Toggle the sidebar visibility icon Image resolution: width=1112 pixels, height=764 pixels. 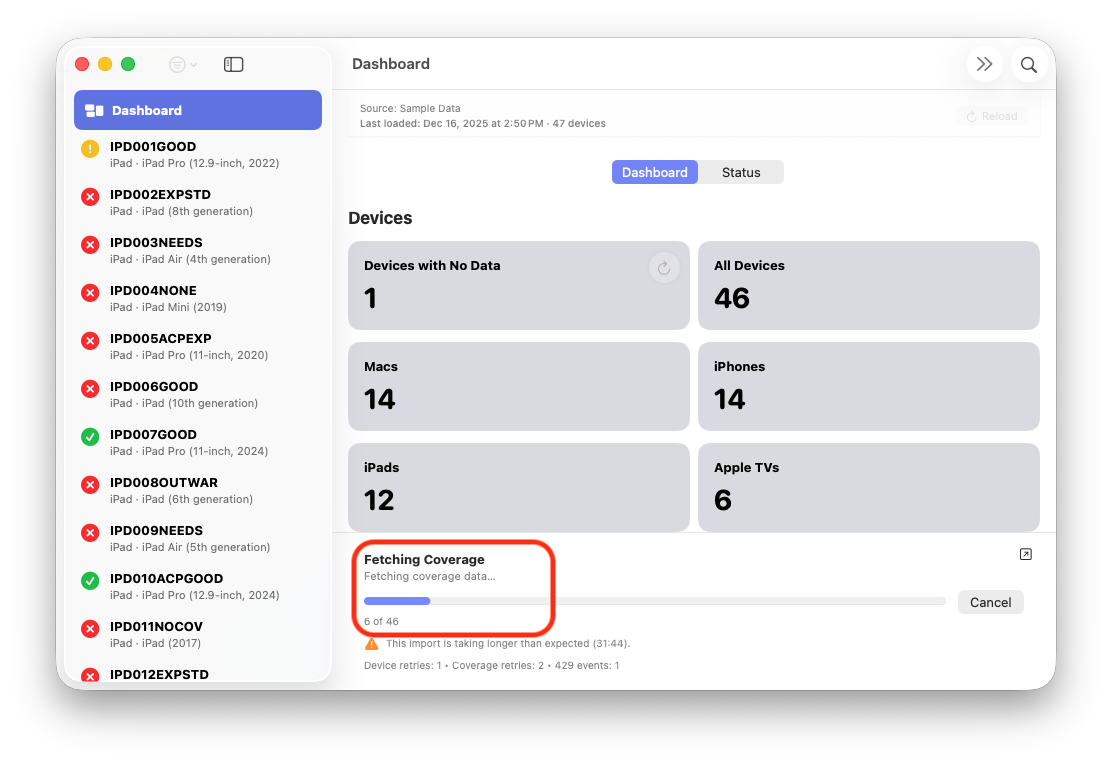click(x=233, y=63)
